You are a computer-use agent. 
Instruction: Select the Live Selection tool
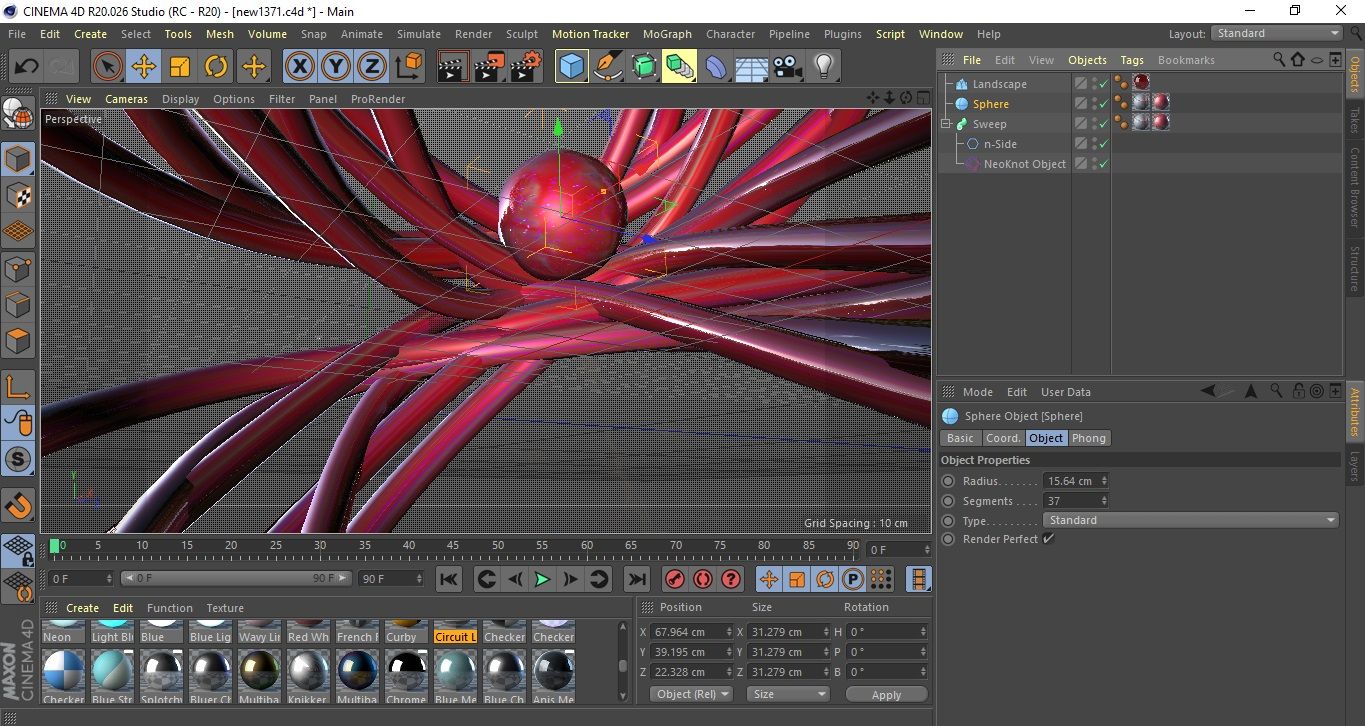pyautogui.click(x=107, y=67)
